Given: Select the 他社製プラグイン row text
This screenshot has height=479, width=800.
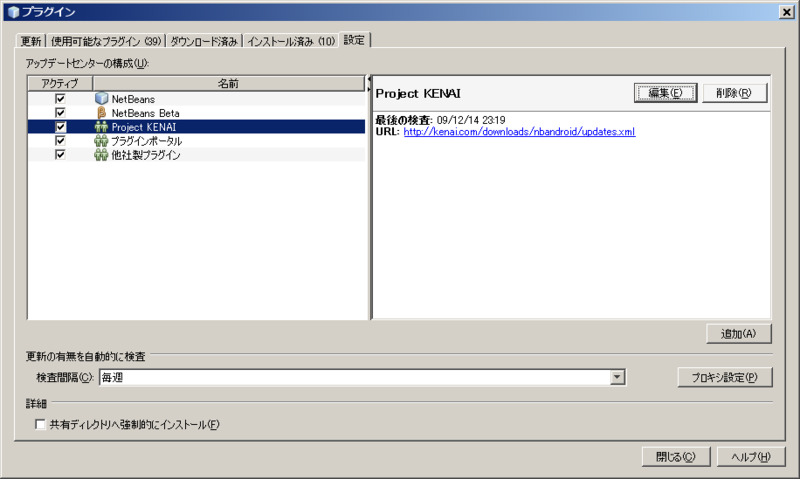Looking at the screenshot, I should [146, 155].
